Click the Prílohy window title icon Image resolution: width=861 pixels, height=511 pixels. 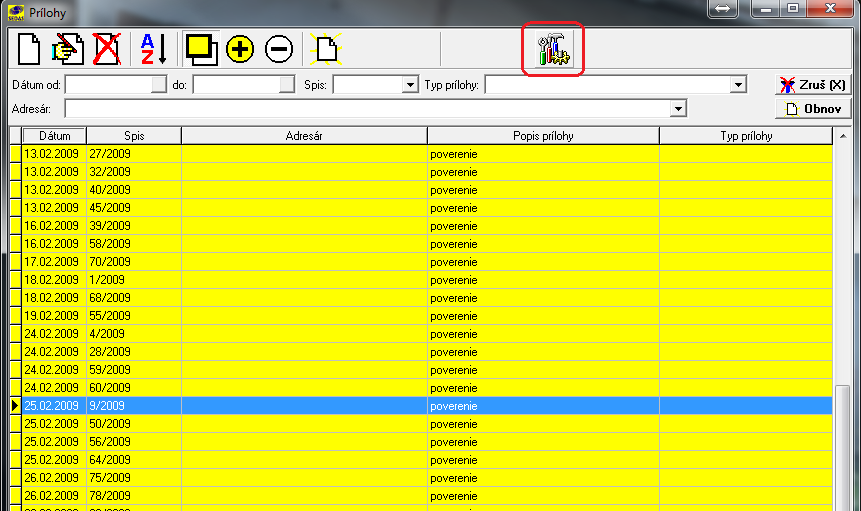pos(16,13)
